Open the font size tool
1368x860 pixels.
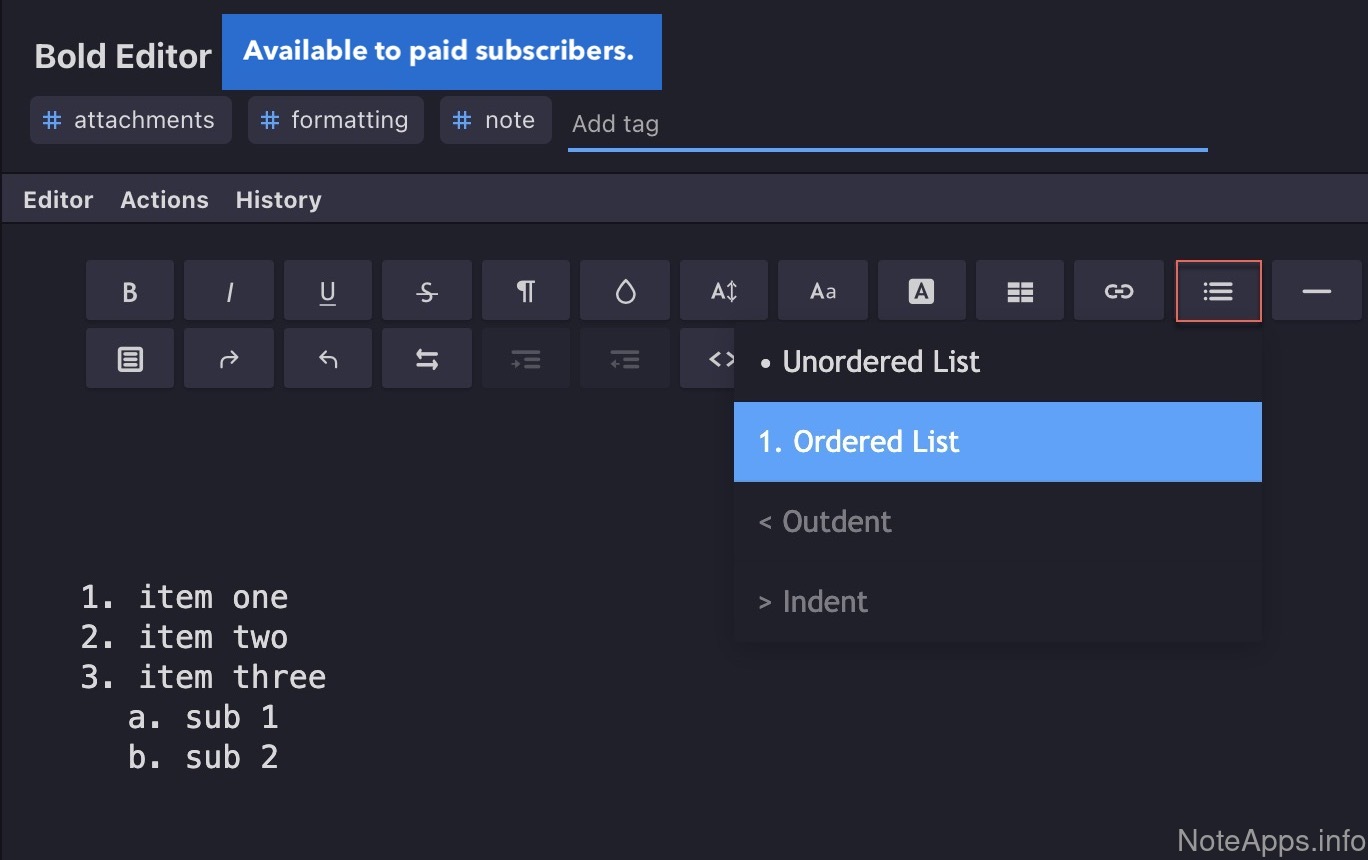[724, 291]
